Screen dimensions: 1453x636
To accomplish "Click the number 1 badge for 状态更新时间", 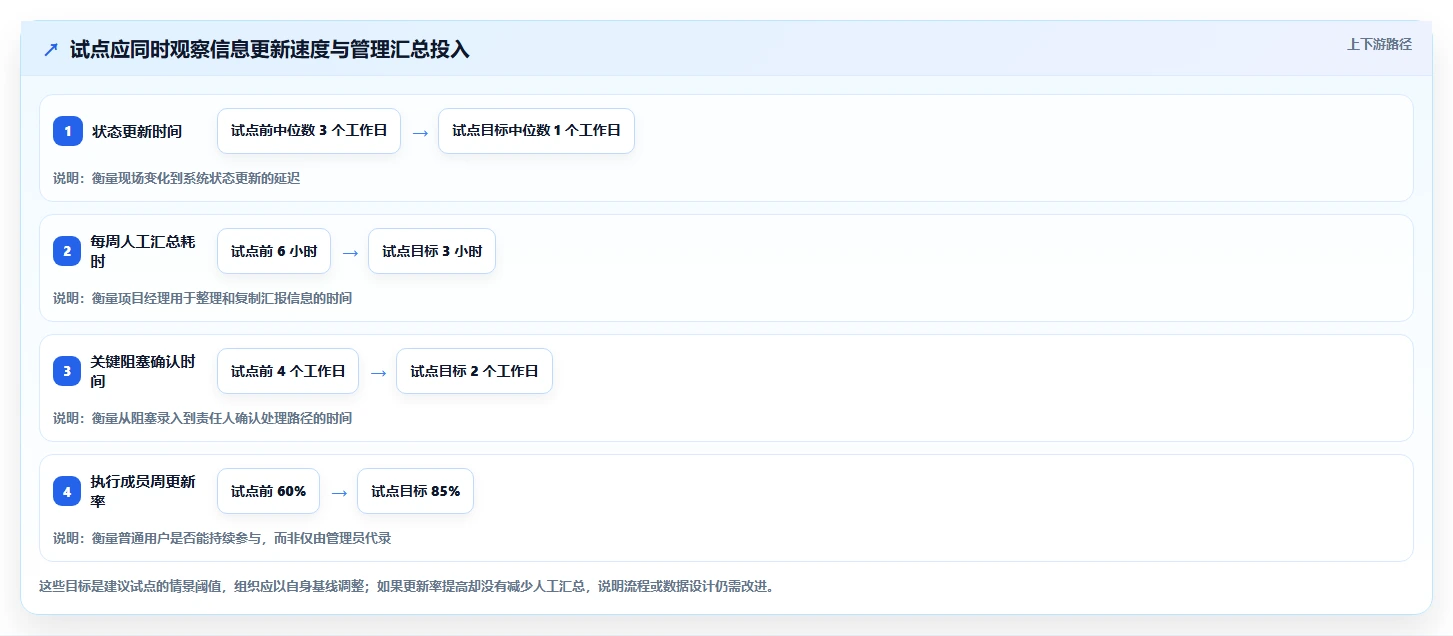I will pos(68,131).
